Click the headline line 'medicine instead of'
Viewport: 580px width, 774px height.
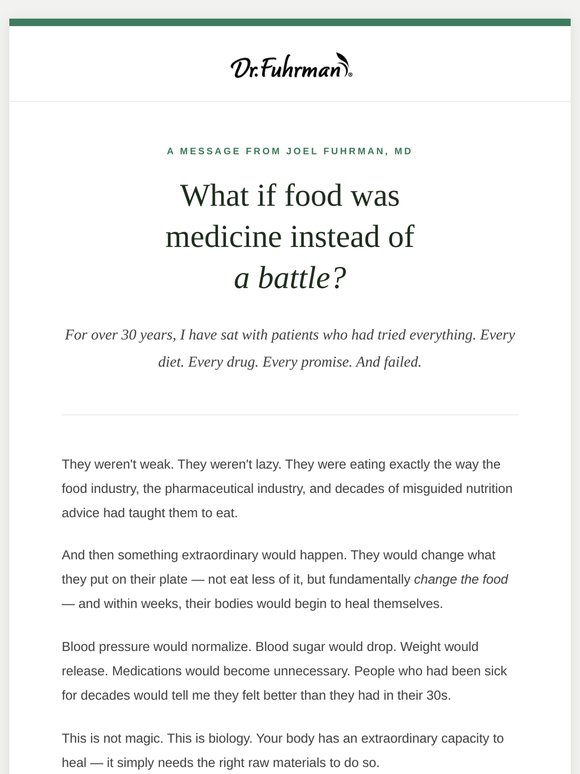tap(290, 237)
